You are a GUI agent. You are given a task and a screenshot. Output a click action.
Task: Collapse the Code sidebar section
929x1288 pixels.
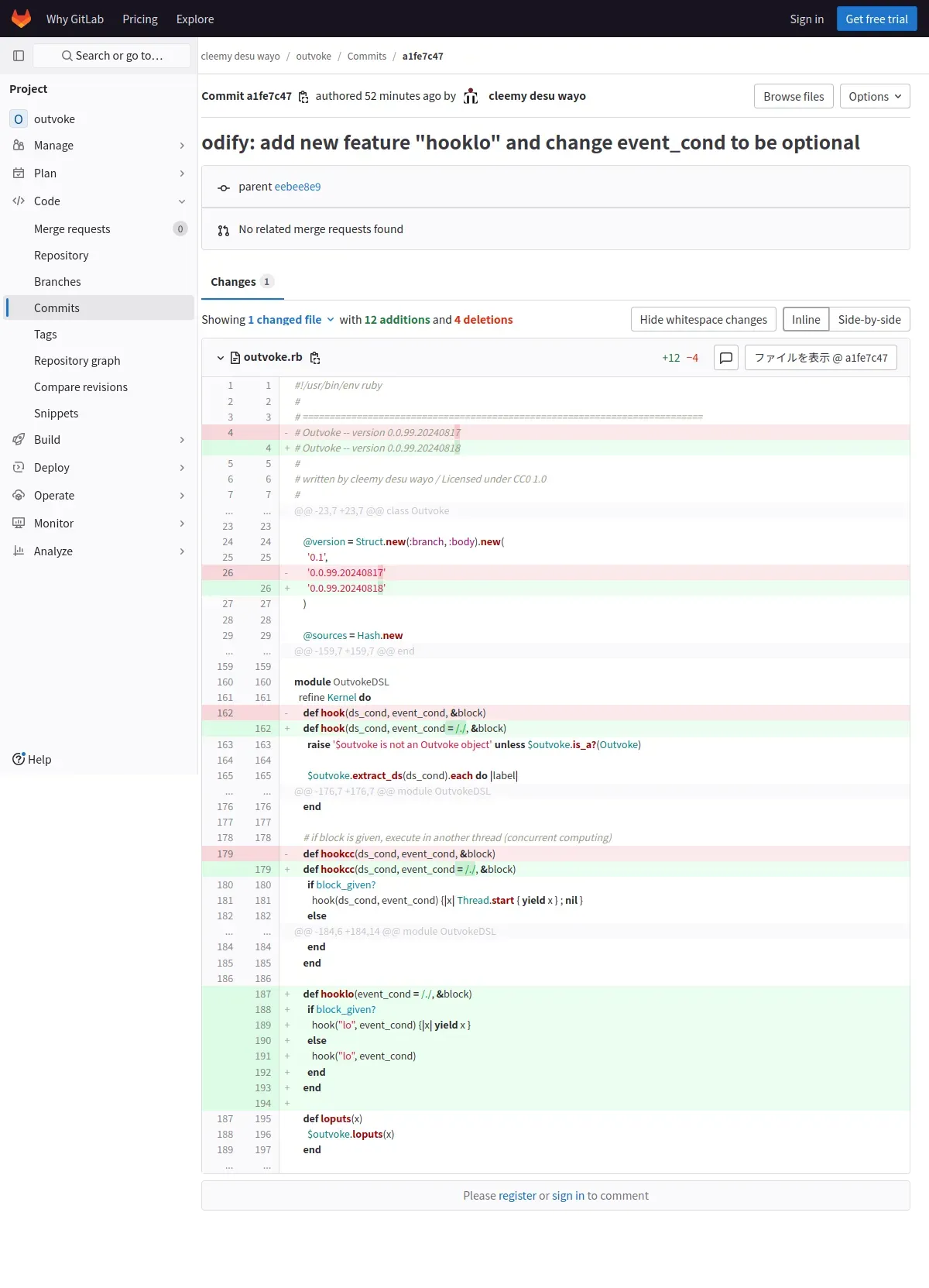click(182, 201)
